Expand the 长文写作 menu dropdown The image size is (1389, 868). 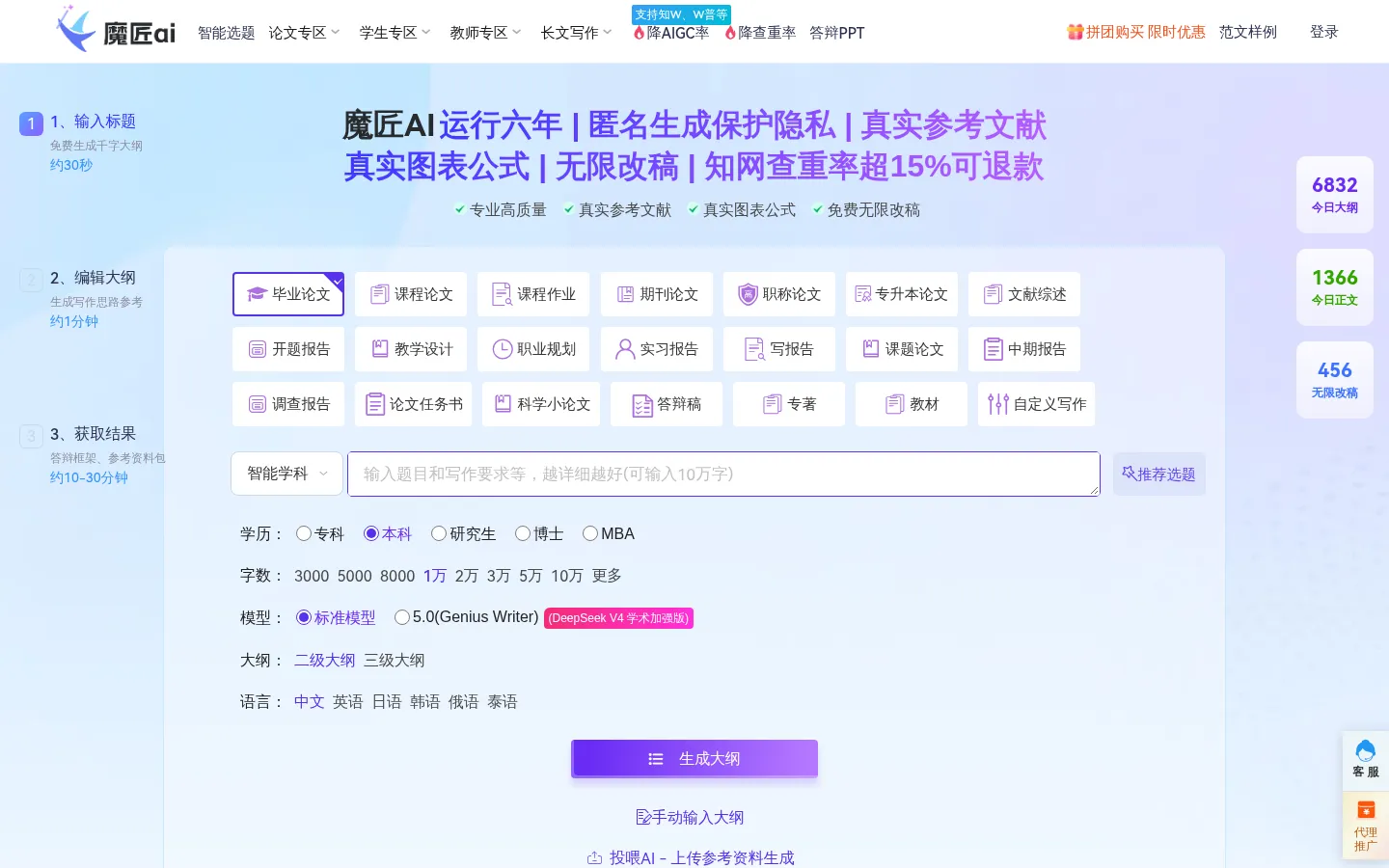point(576,33)
